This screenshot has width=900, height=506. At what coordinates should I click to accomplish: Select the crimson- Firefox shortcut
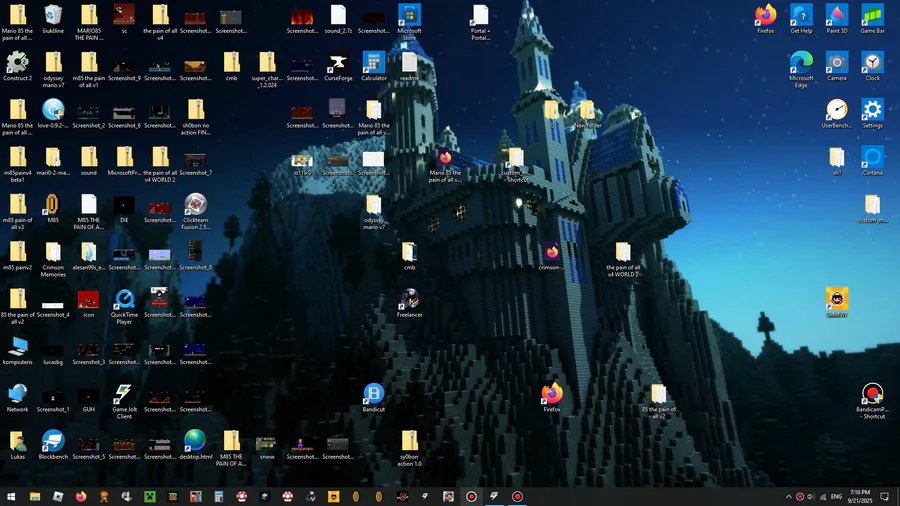click(552, 252)
